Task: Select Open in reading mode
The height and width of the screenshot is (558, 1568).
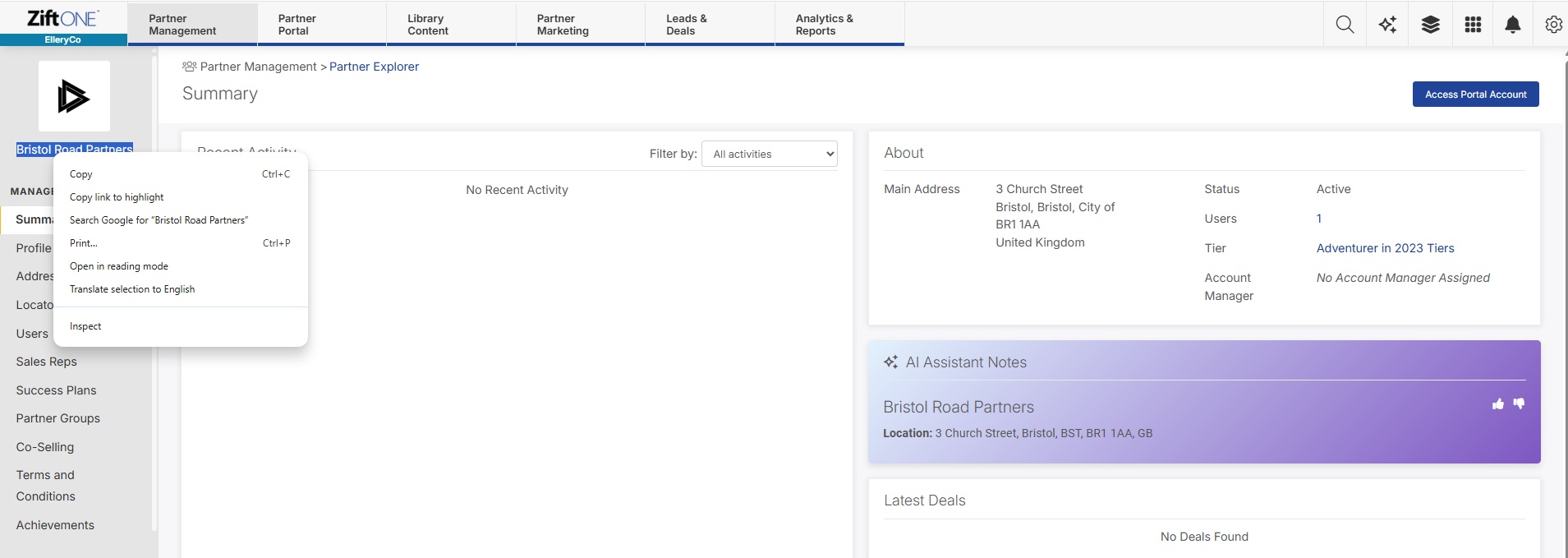Action: tap(180, 266)
